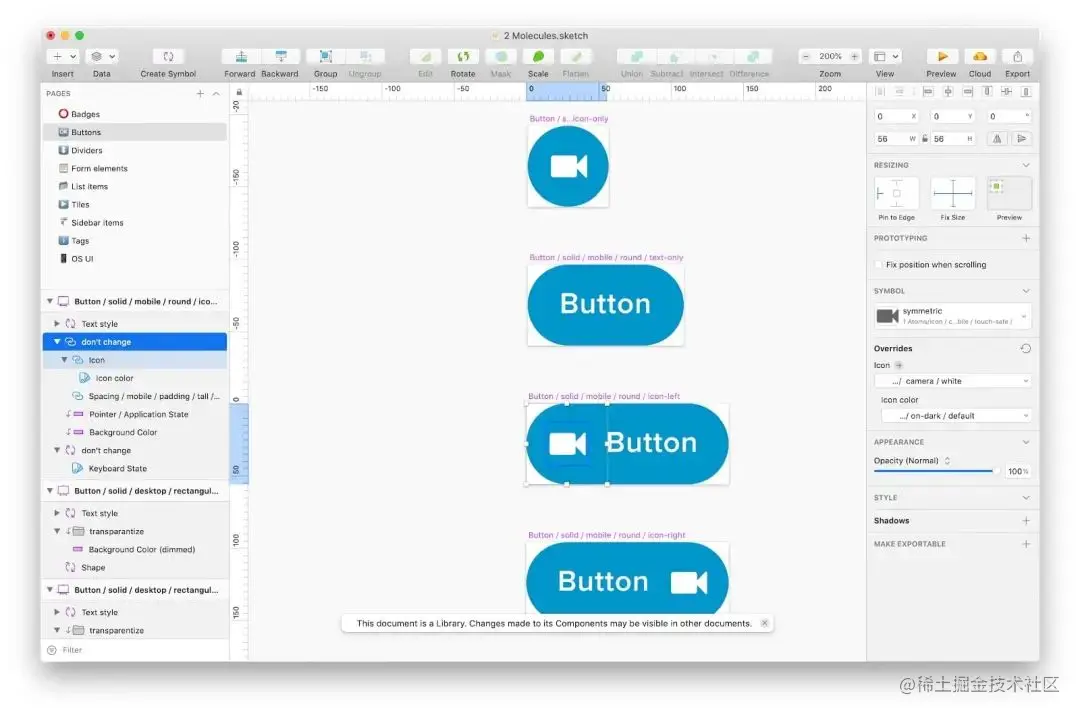Switch to the Form elements page
1080x715 pixels.
(x=99, y=168)
